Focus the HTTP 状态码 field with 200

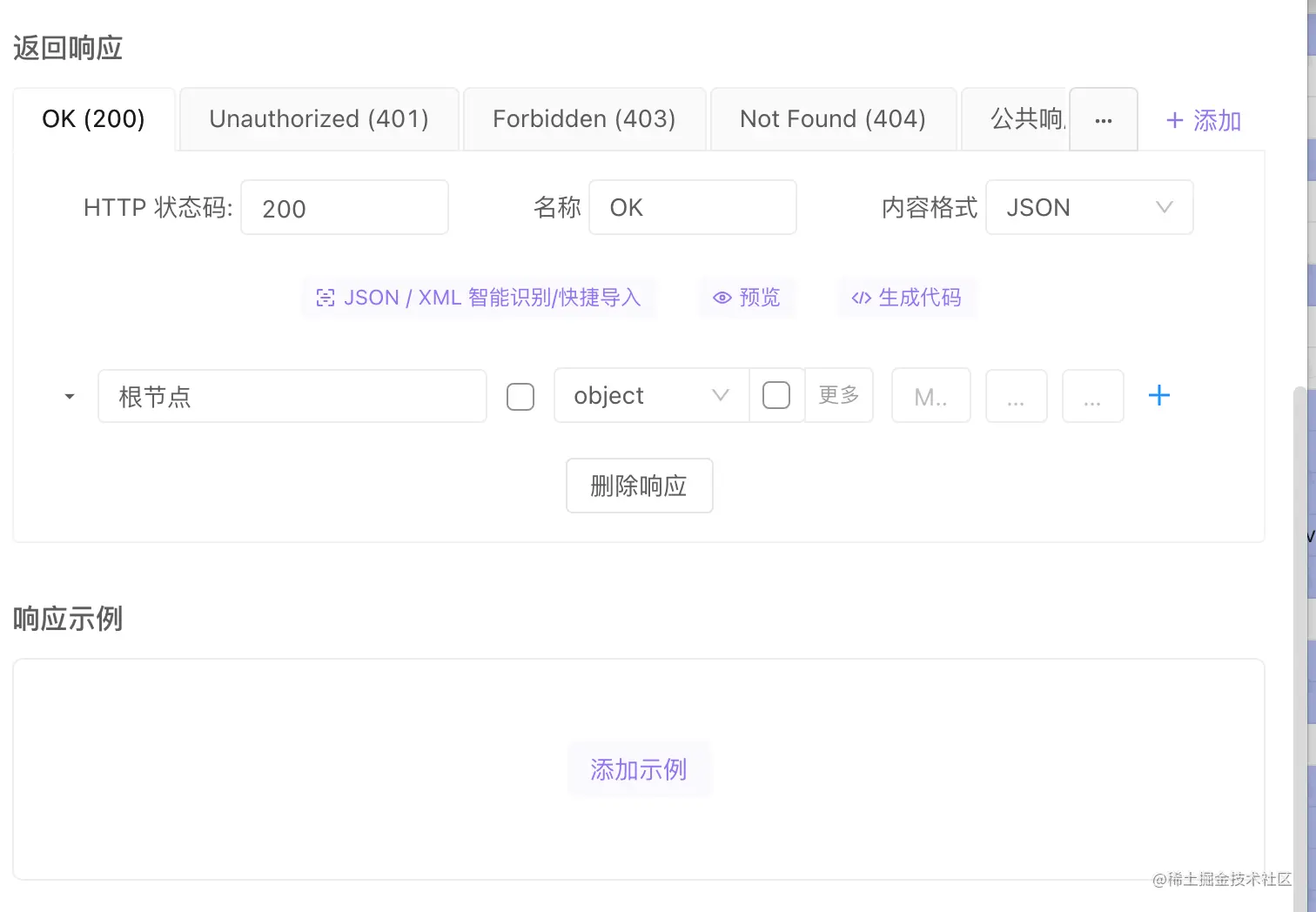point(345,207)
